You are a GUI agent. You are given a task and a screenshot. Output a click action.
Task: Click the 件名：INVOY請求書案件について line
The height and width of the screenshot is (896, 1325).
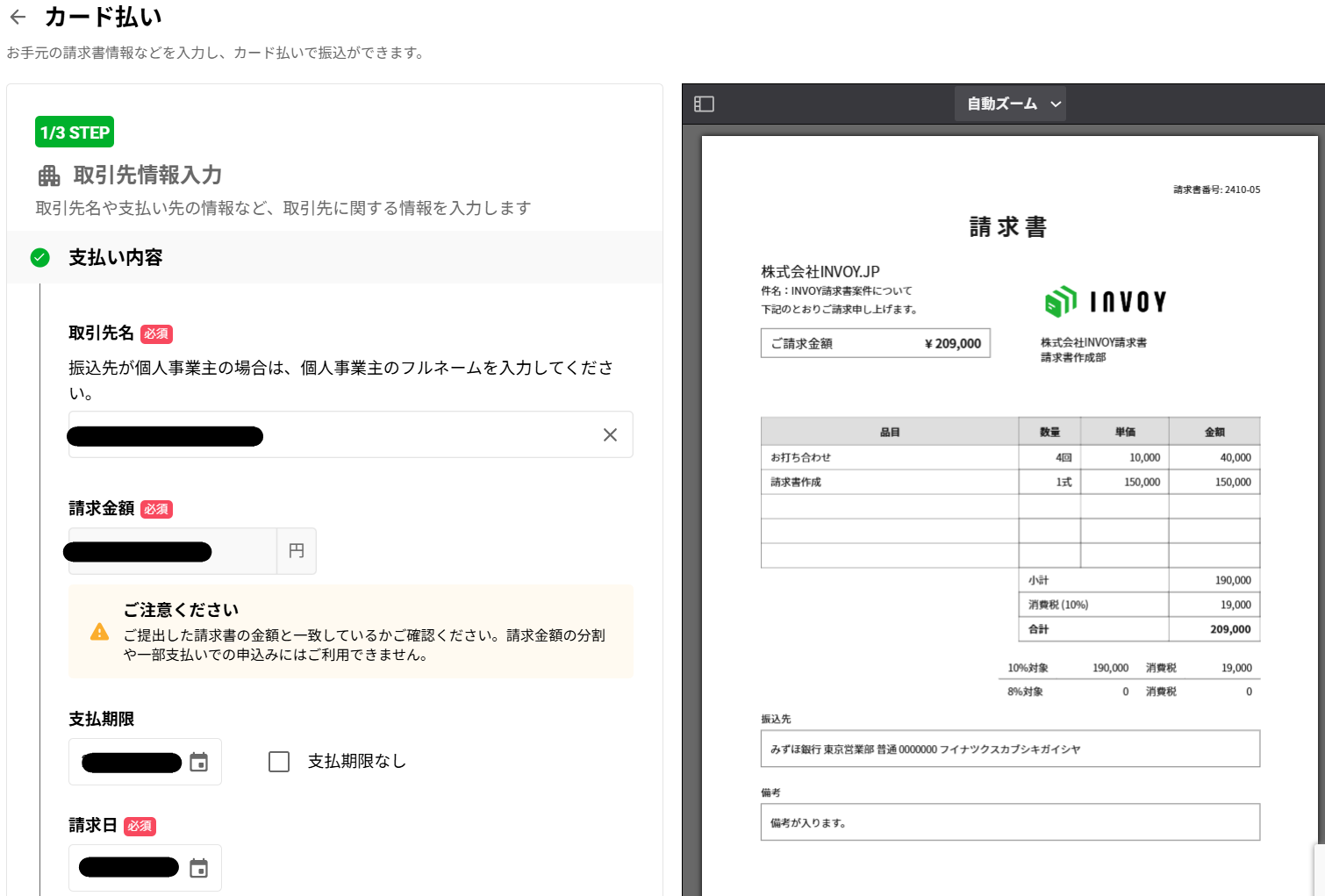coord(836,290)
